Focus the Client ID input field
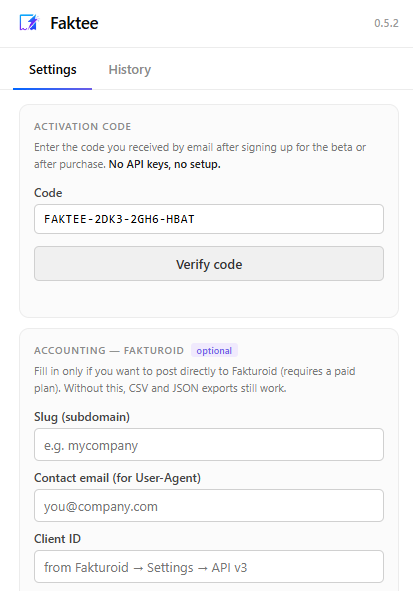The height and width of the screenshot is (591, 413). (209, 567)
